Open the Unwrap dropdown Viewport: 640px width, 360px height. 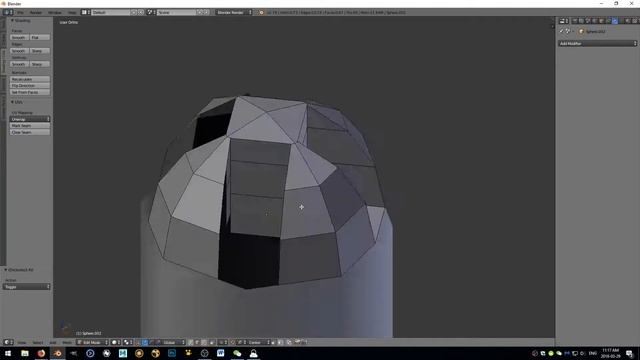point(30,119)
